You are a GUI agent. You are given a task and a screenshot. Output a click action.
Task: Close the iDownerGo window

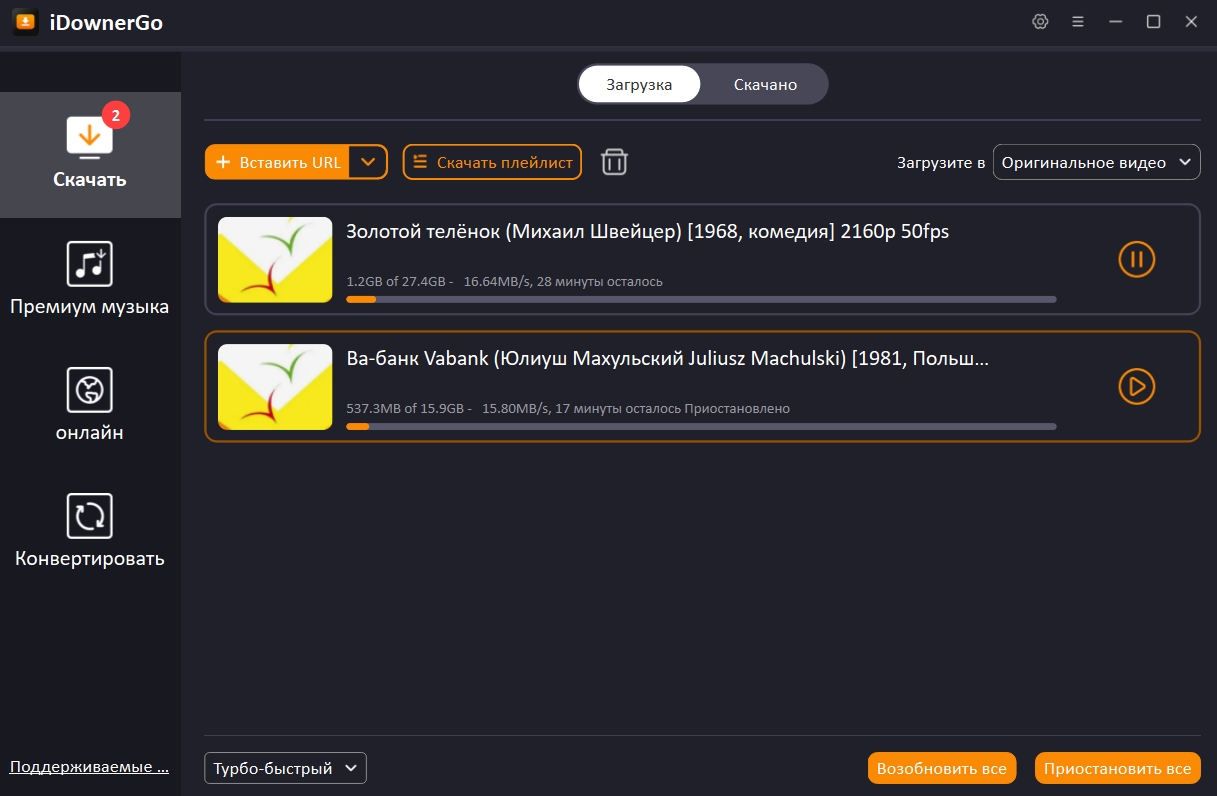(1191, 22)
